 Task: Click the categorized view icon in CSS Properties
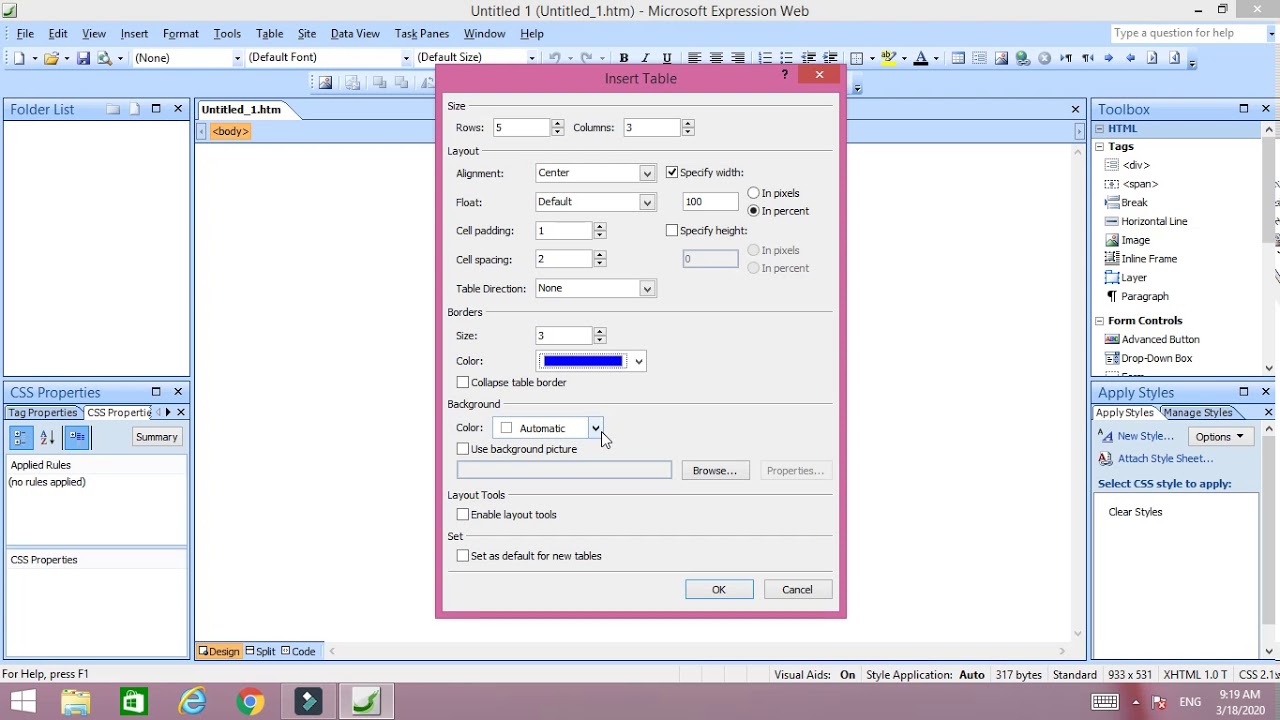pos(21,437)
